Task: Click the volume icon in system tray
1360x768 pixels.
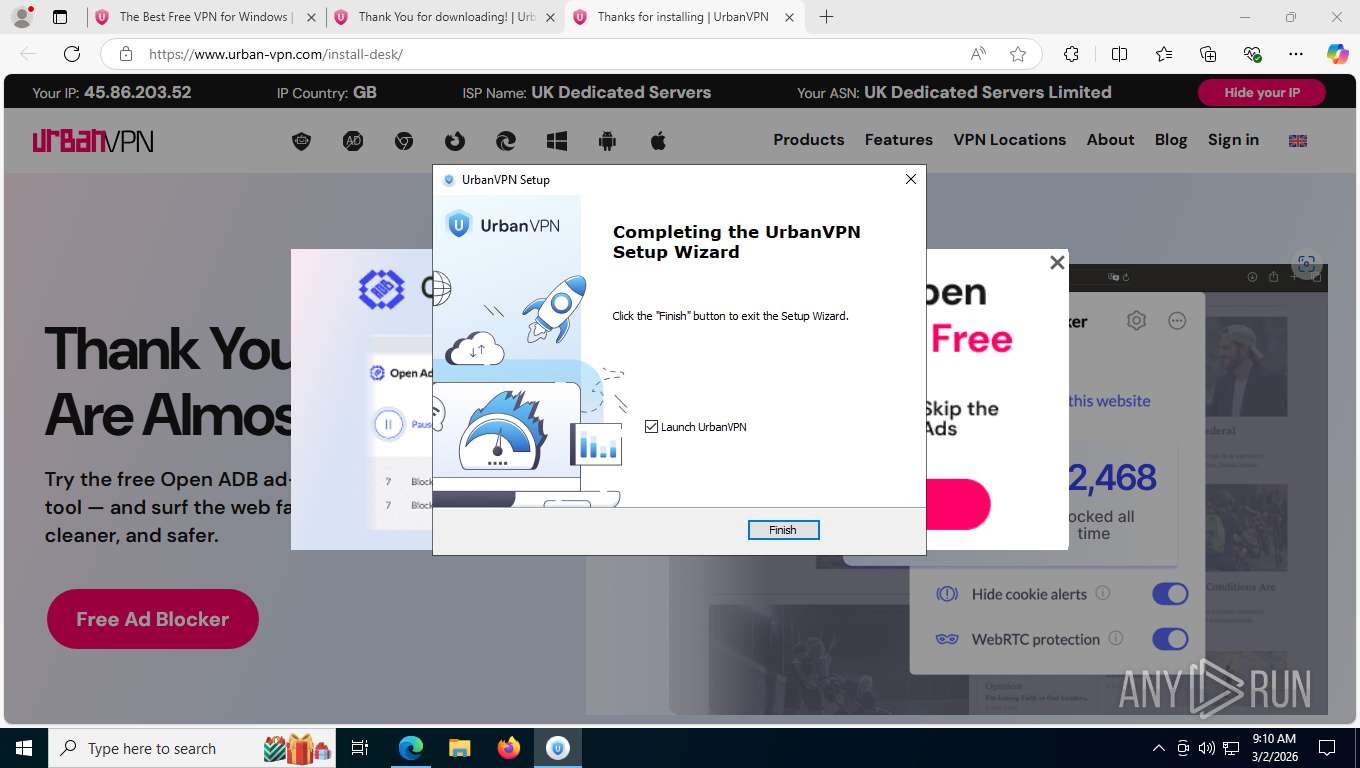Action: [x=1207, y=748]
